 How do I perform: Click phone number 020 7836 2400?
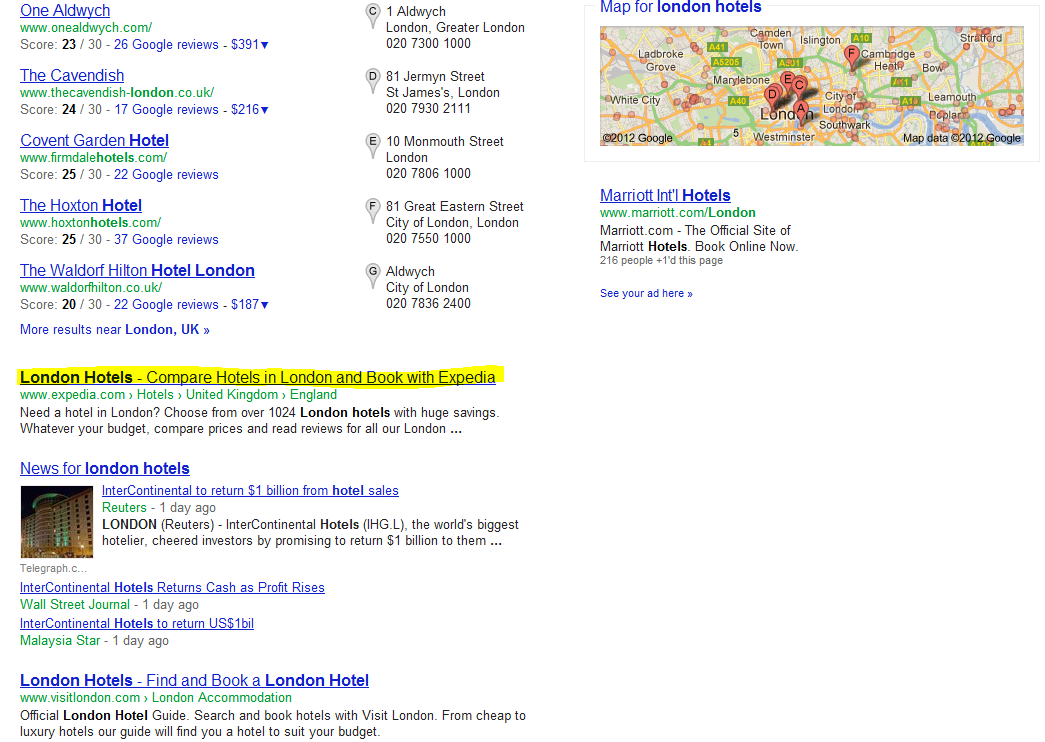(x=428, y=303)
